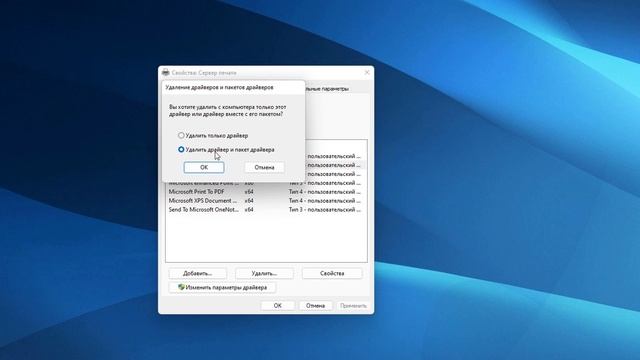Viewport: 640px width, 360px height.
Task: Click empty area of drivers list box
Action: [266, 239]
